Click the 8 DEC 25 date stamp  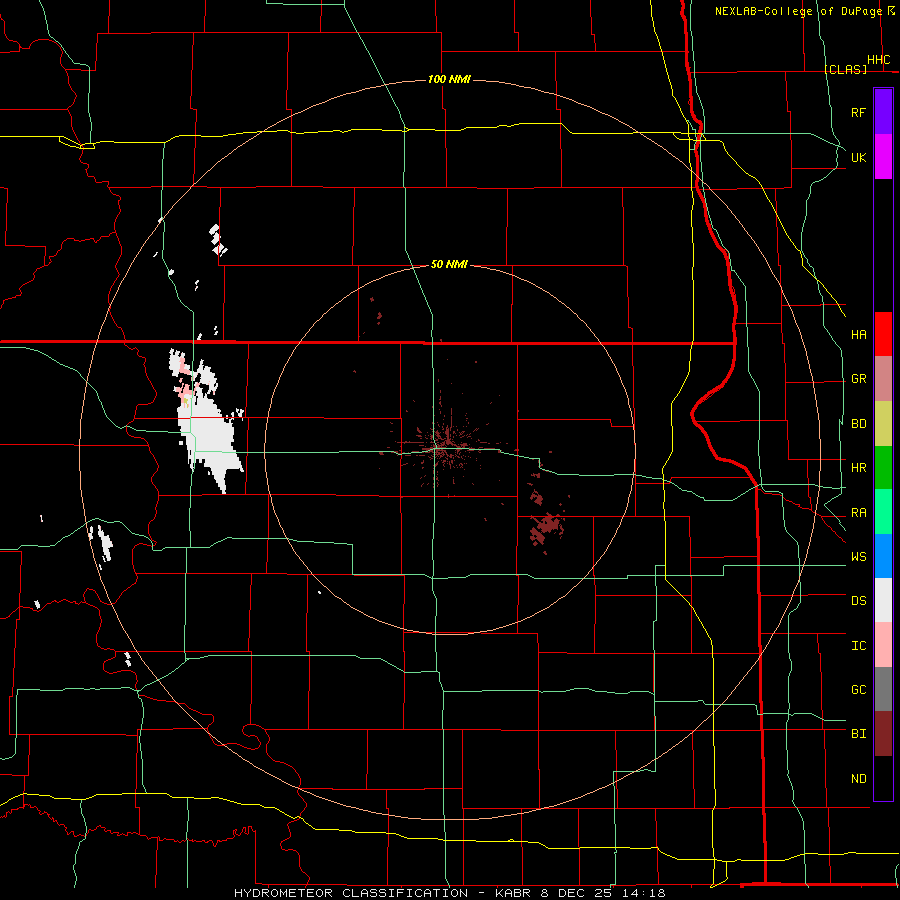click(577, 893)
